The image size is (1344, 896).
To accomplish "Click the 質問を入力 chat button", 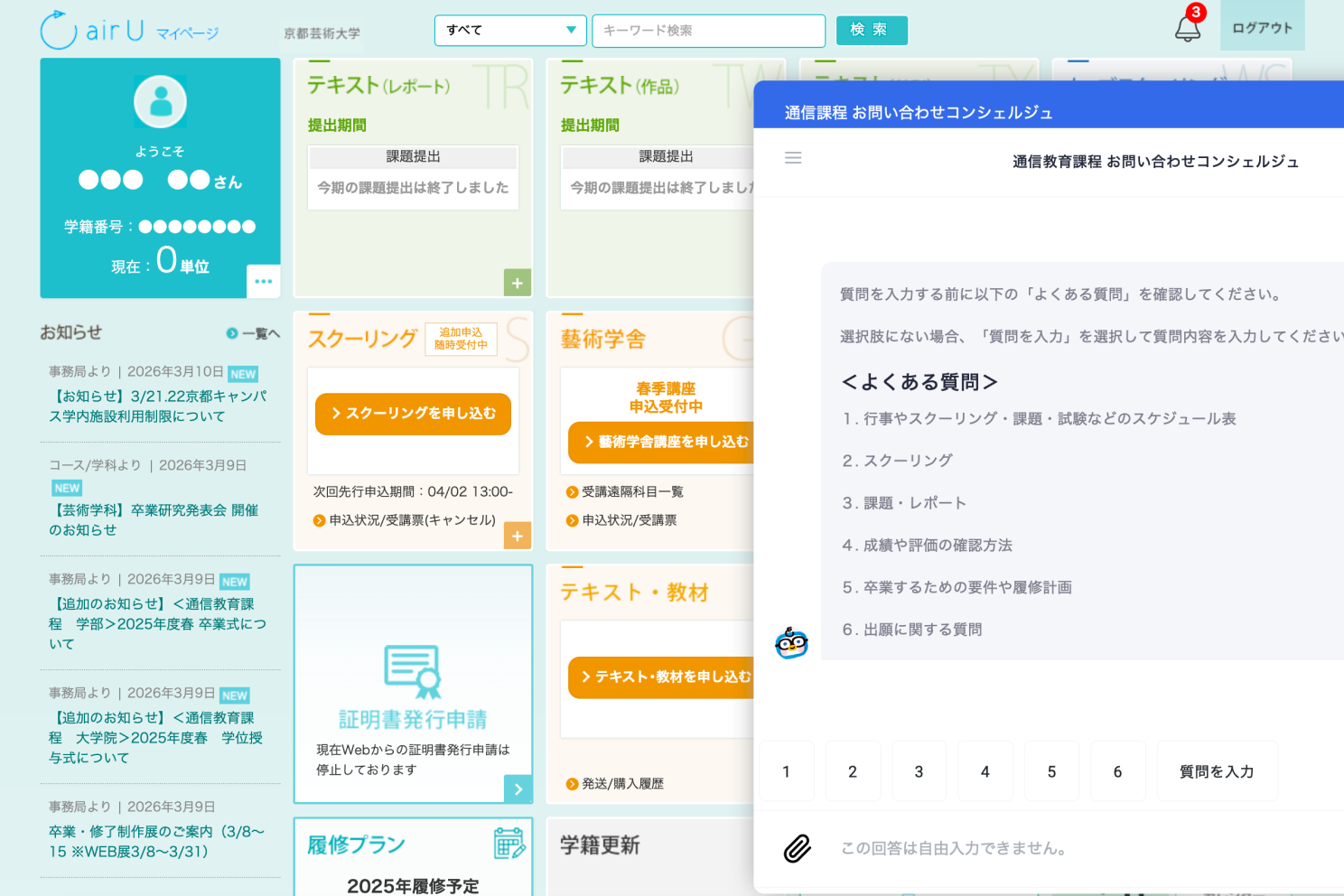I will [1217, 771].
